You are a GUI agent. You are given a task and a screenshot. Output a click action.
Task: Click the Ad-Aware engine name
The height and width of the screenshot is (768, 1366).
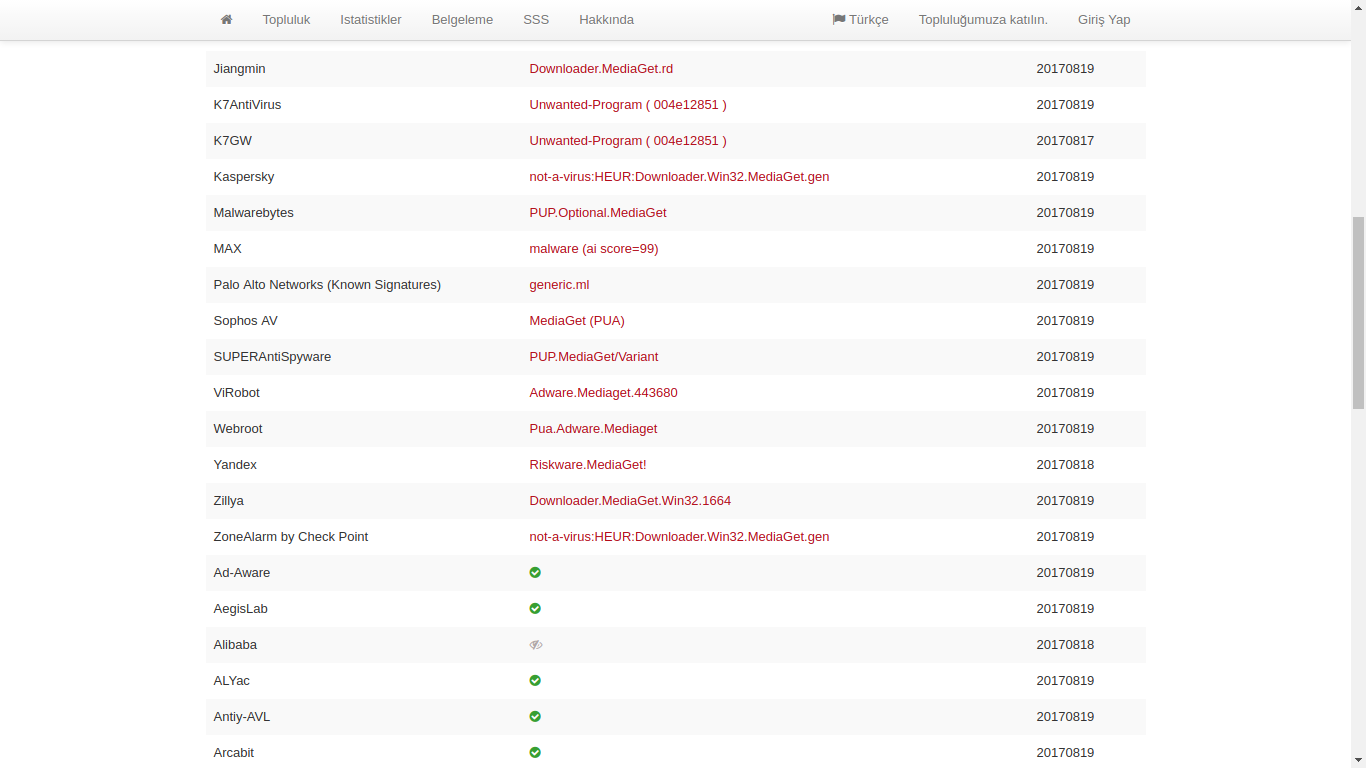(242, 573)
